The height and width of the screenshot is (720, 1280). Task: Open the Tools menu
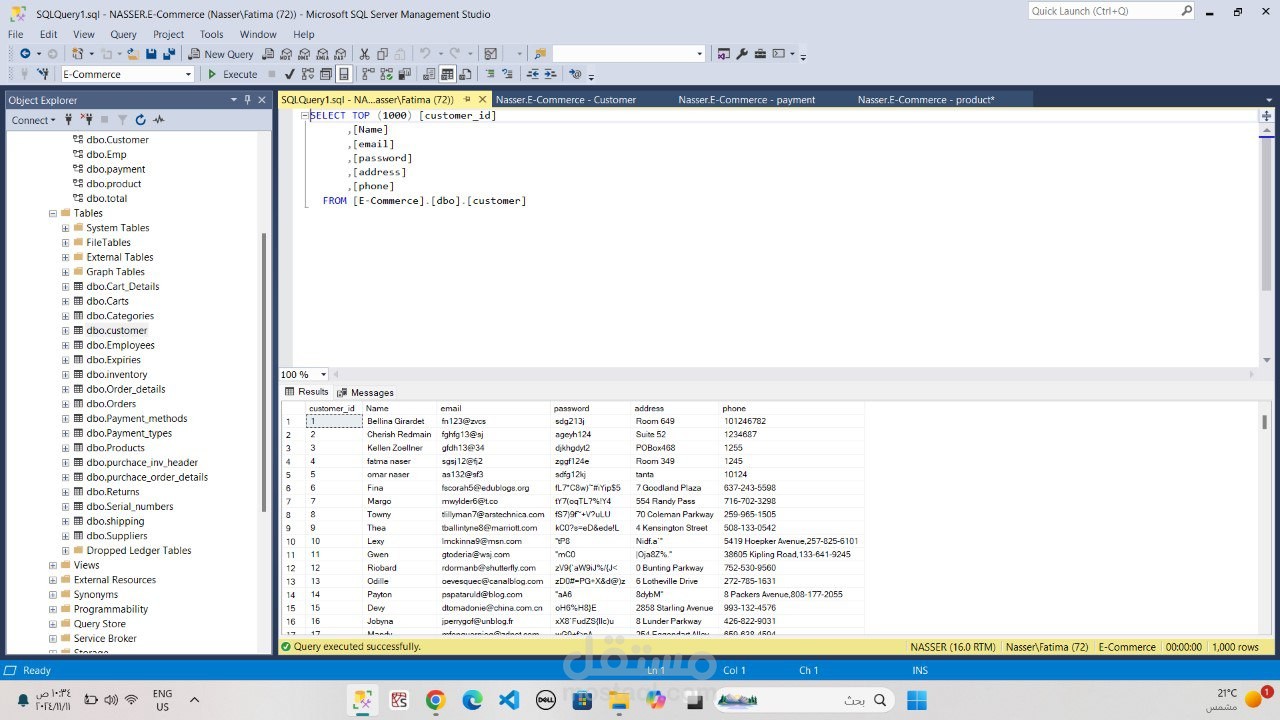point(211,34)
